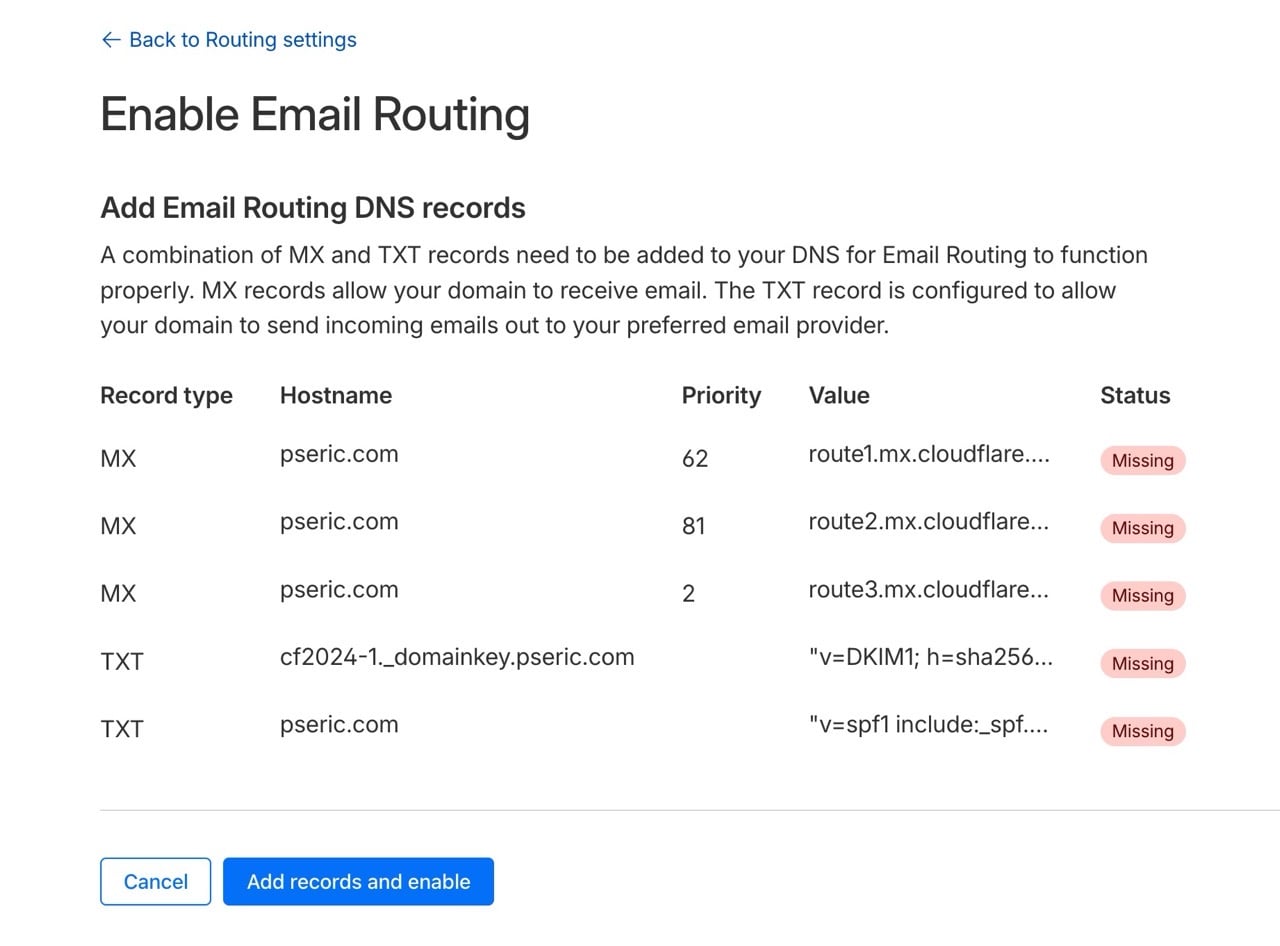Click Add records and enable
This screenshot has height=946, width=1280.
359,881
